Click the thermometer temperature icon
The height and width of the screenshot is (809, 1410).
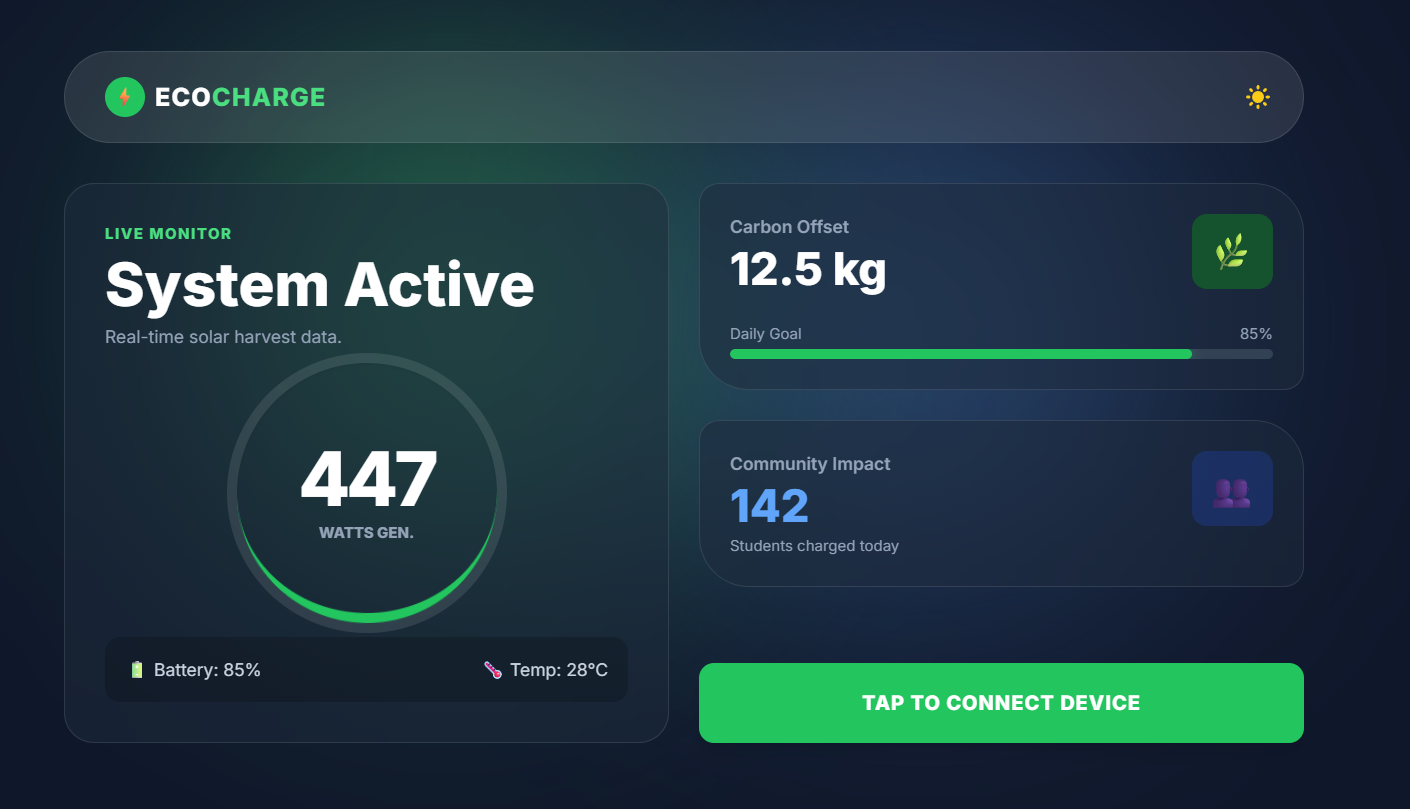point(493,670)
